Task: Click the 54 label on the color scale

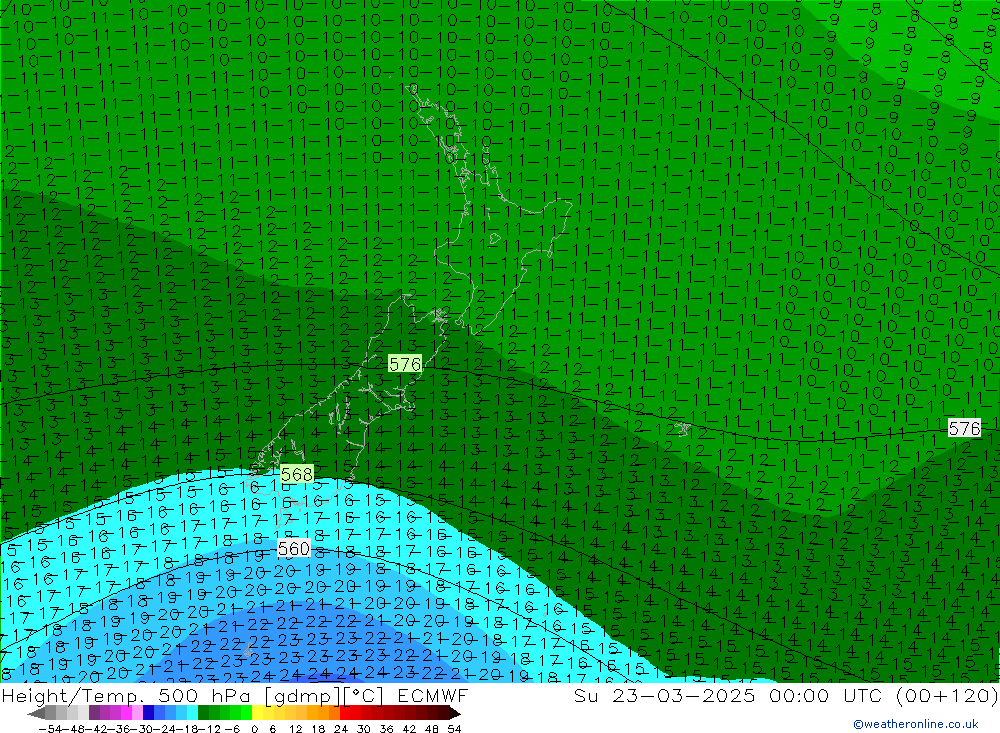Action: click(x=454, y=729)
